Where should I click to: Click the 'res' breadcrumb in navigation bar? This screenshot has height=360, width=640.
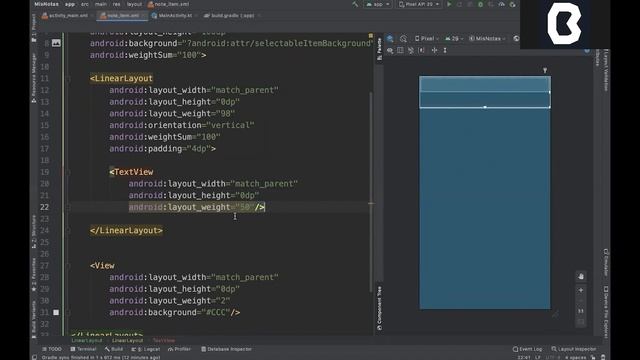(x=116, y=4)
